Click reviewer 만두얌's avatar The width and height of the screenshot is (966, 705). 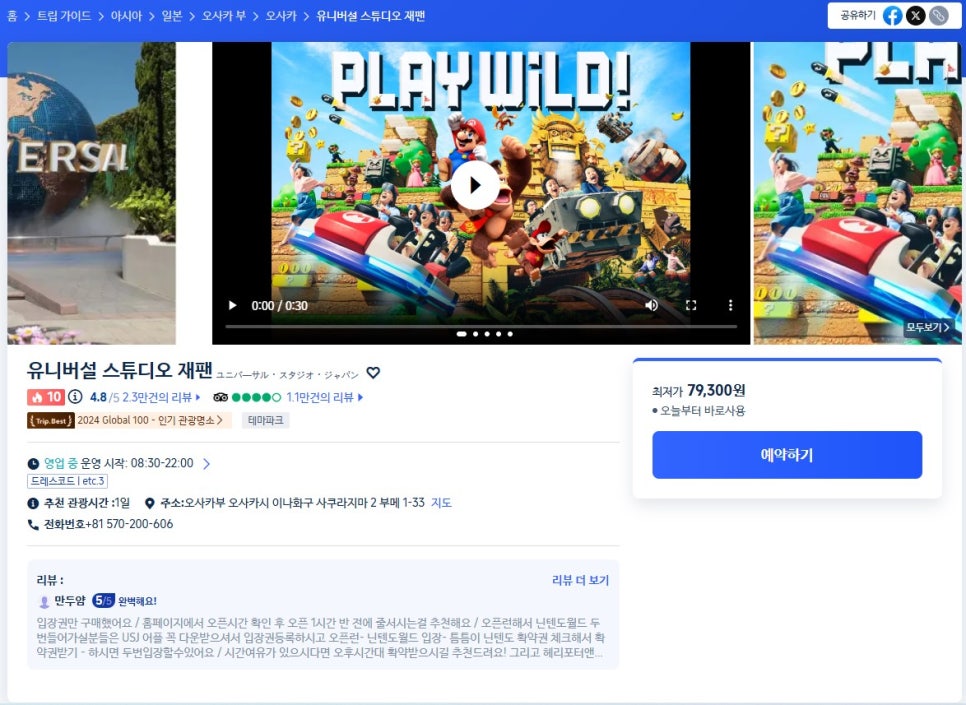coord(44,601)
